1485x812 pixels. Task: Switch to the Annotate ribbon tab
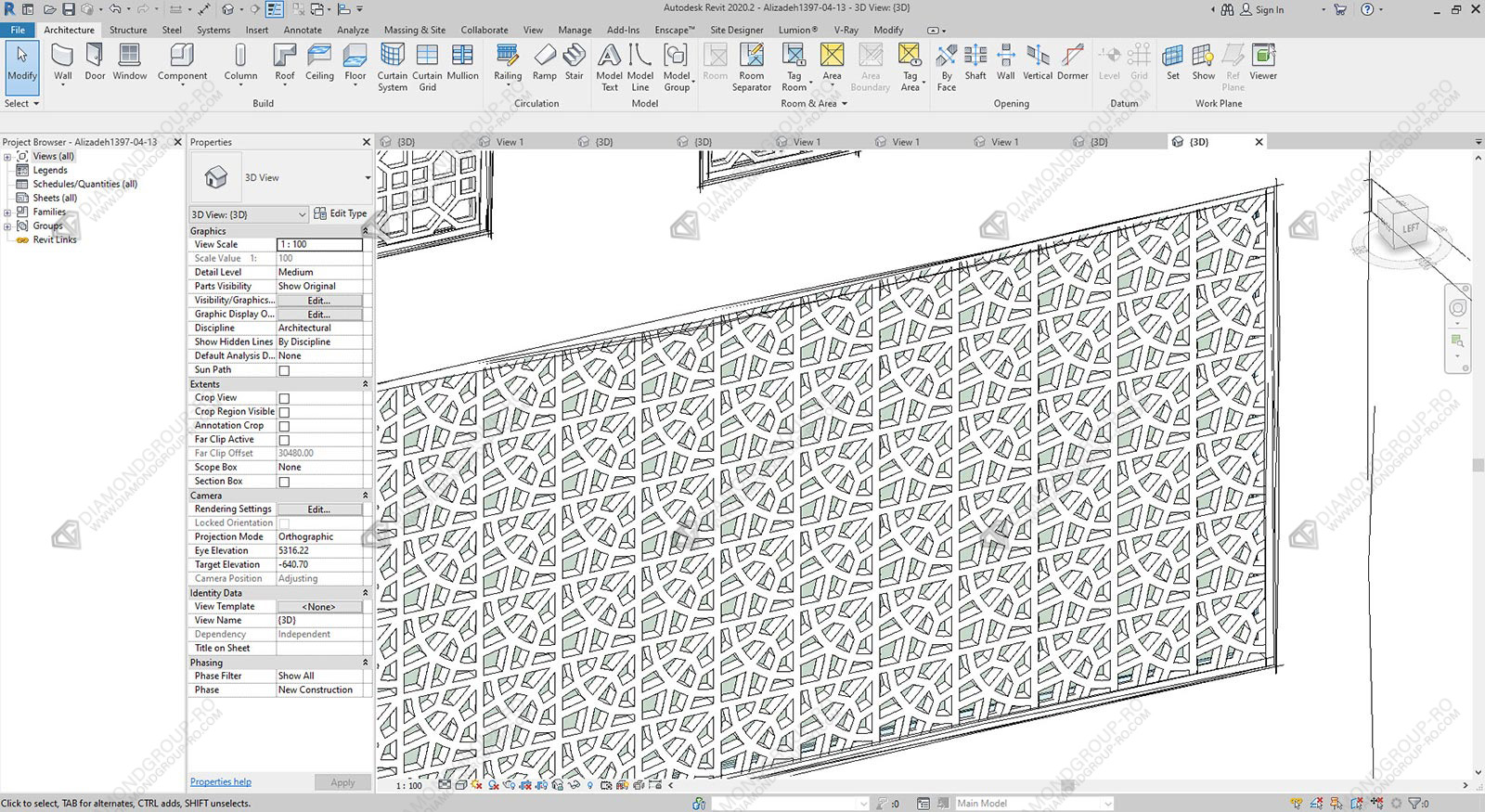(x=303, y=30)
